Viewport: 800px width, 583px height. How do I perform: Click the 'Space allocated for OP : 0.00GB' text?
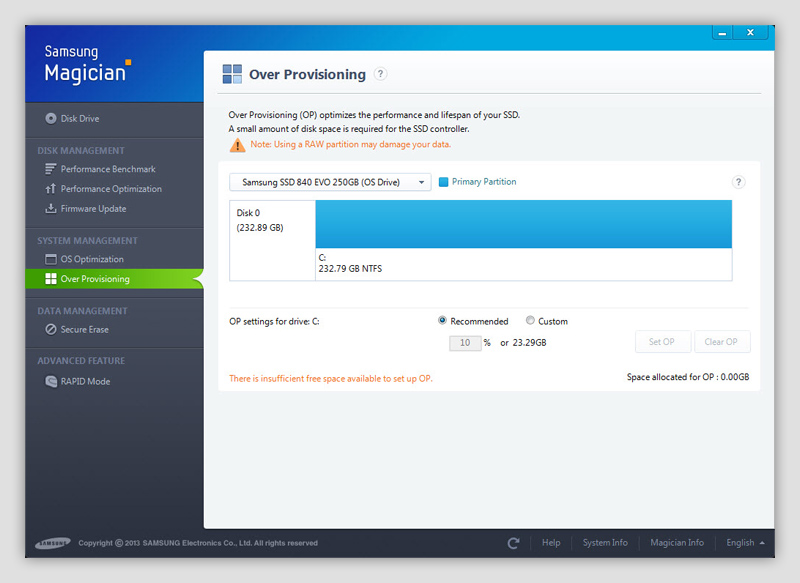click(688, 377)
